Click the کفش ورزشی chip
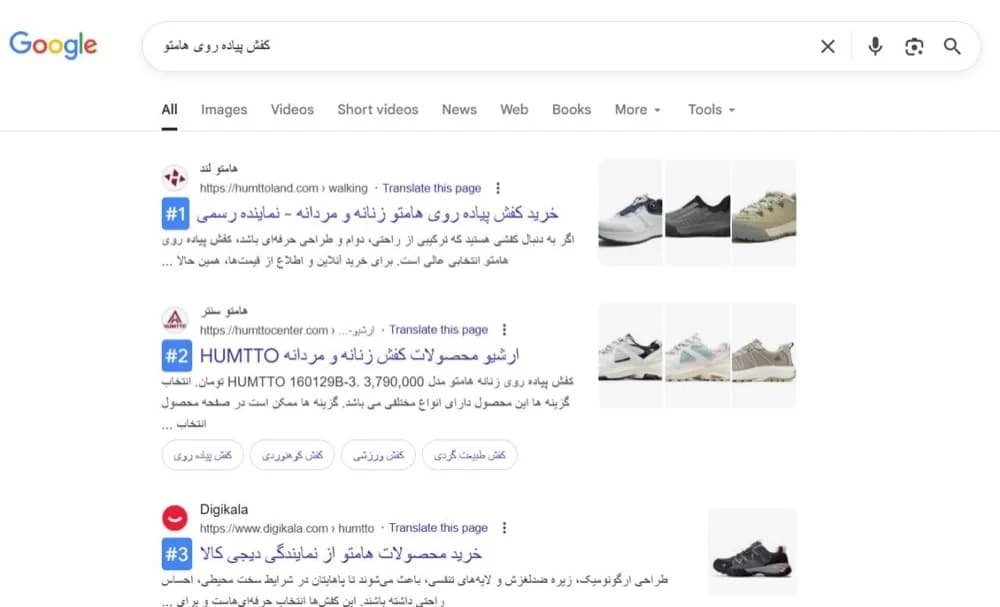This screenshot has width=1000, height=607. click(378, 455)
